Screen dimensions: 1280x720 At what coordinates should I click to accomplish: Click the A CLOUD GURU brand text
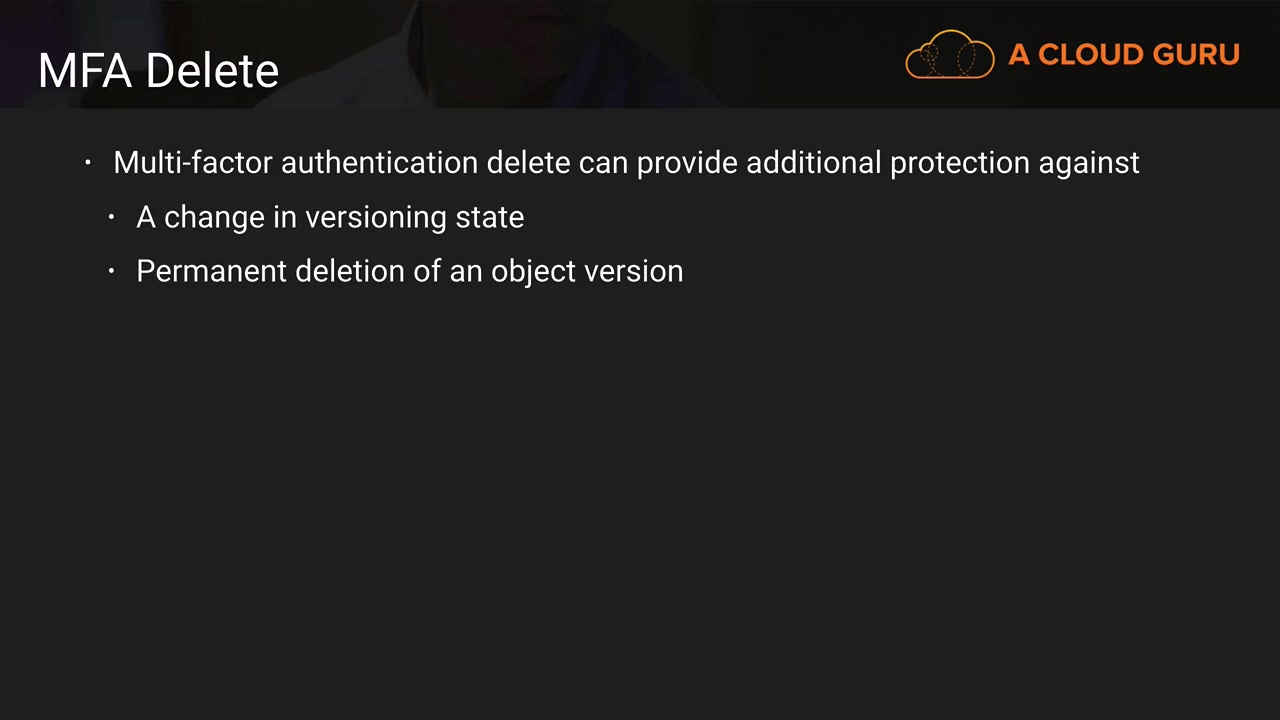click(1123, 55)
